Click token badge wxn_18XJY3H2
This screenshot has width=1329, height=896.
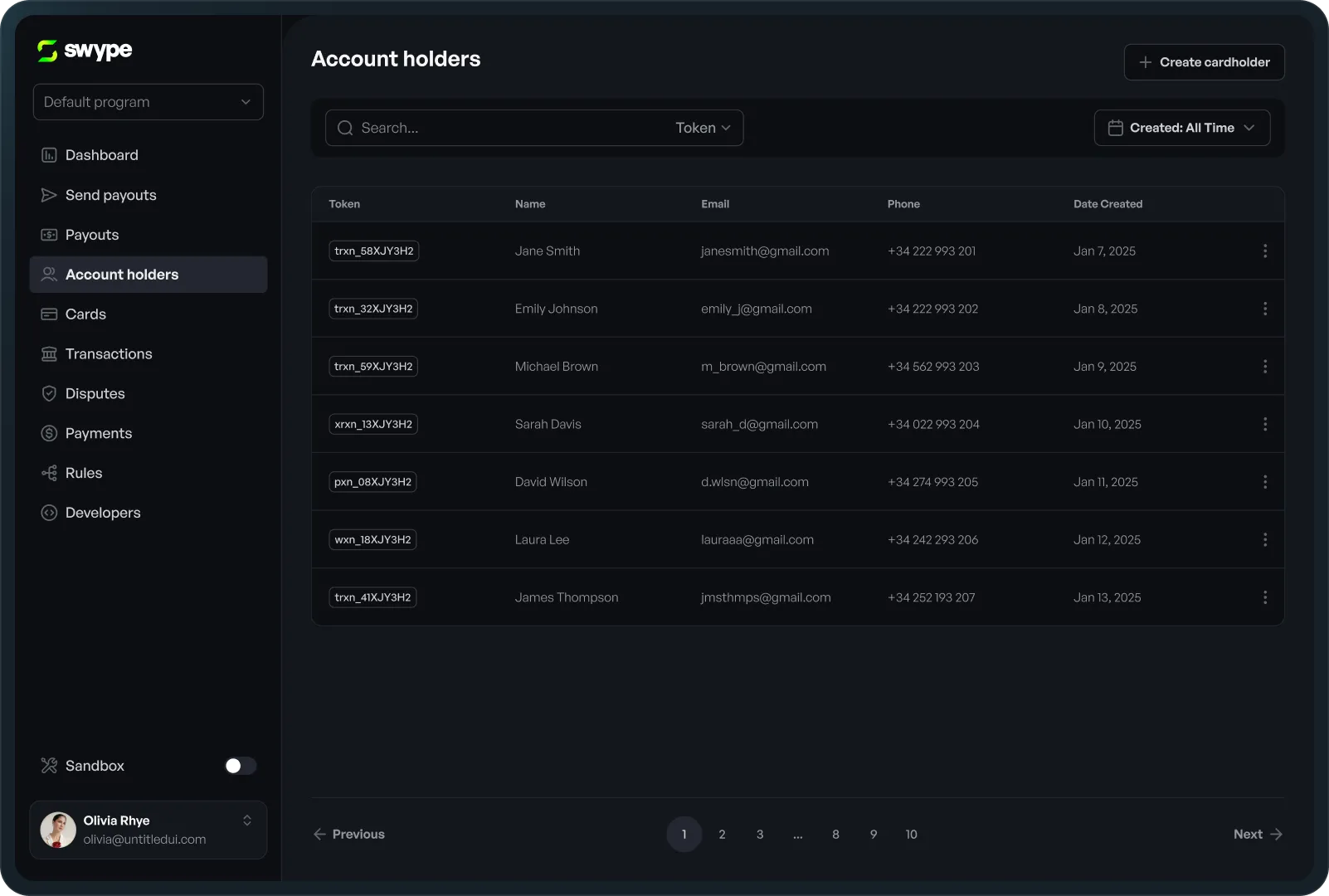[x=373, y=539]
